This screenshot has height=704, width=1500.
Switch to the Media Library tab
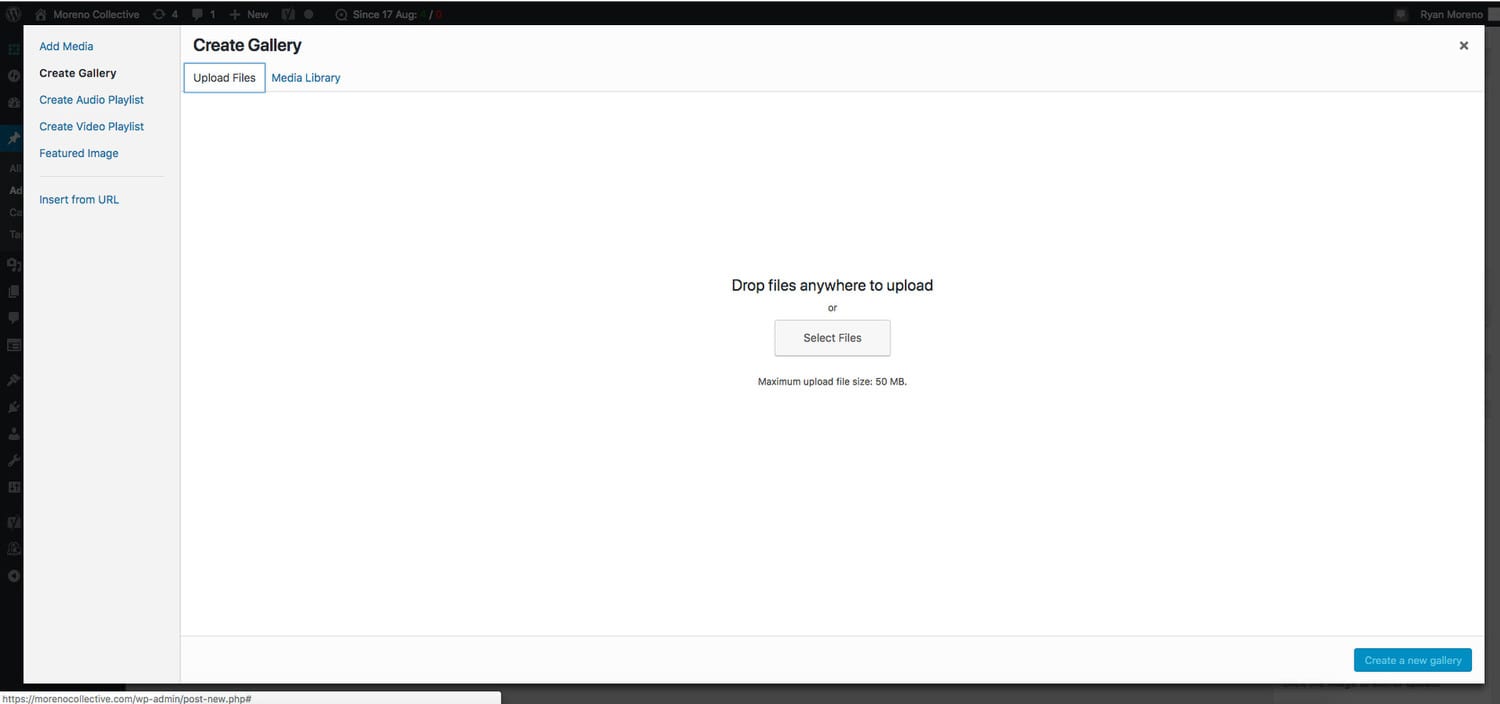[306, 78]
